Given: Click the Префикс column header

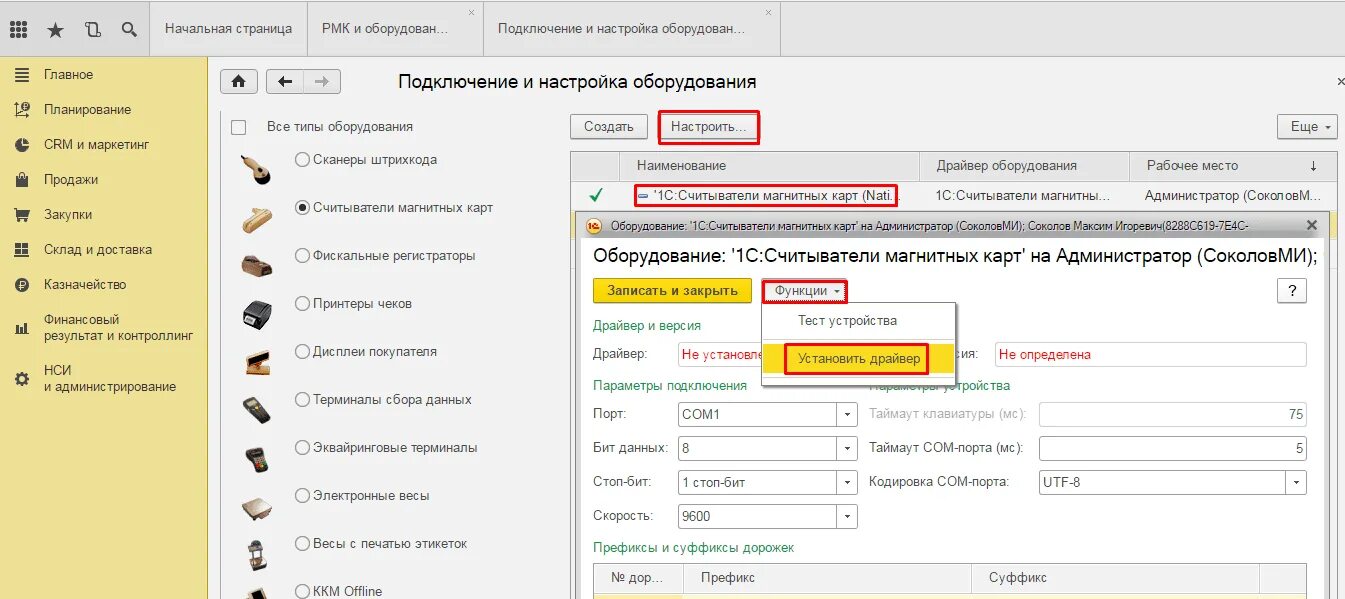Looking at the screenshot, I should 827,578.
